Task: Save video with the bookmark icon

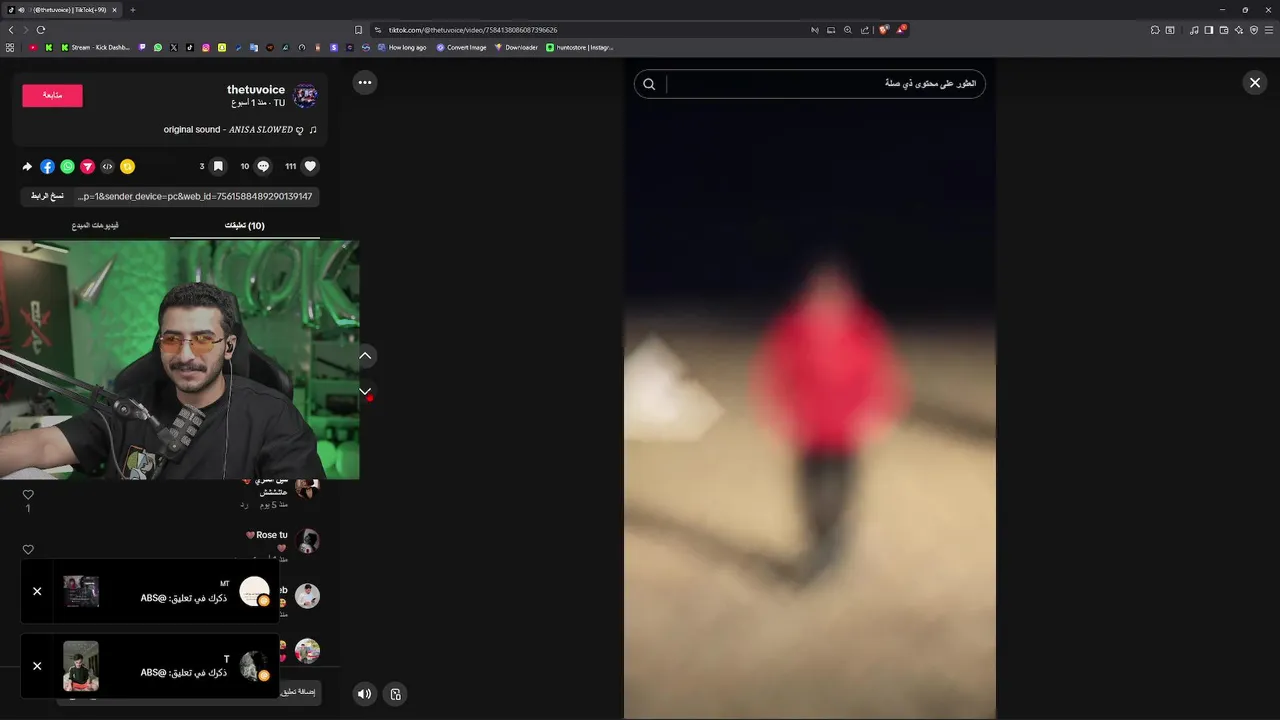Action: point(218,166)
